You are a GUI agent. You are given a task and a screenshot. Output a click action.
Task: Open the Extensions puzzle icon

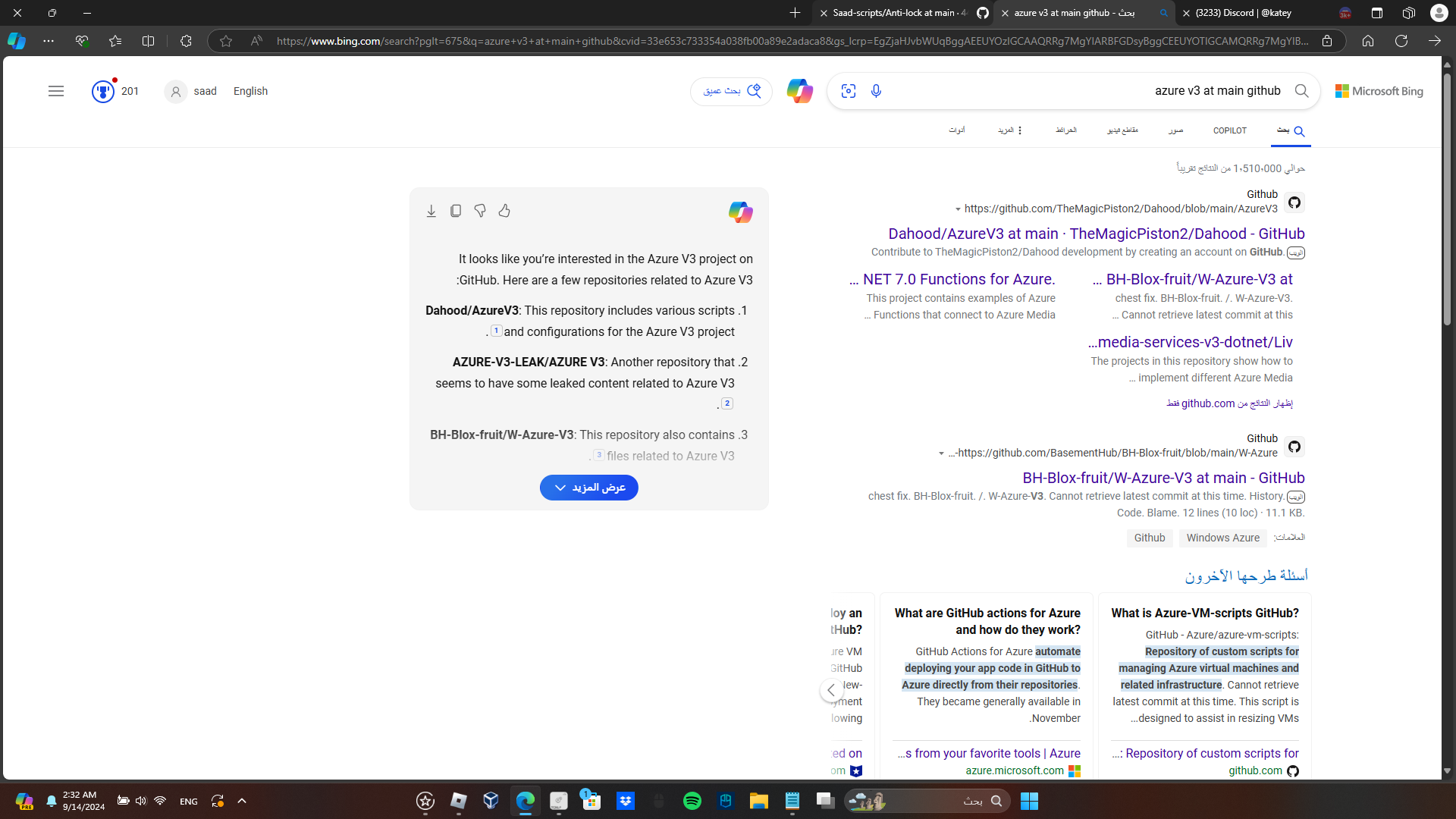[x=186, y=41]
